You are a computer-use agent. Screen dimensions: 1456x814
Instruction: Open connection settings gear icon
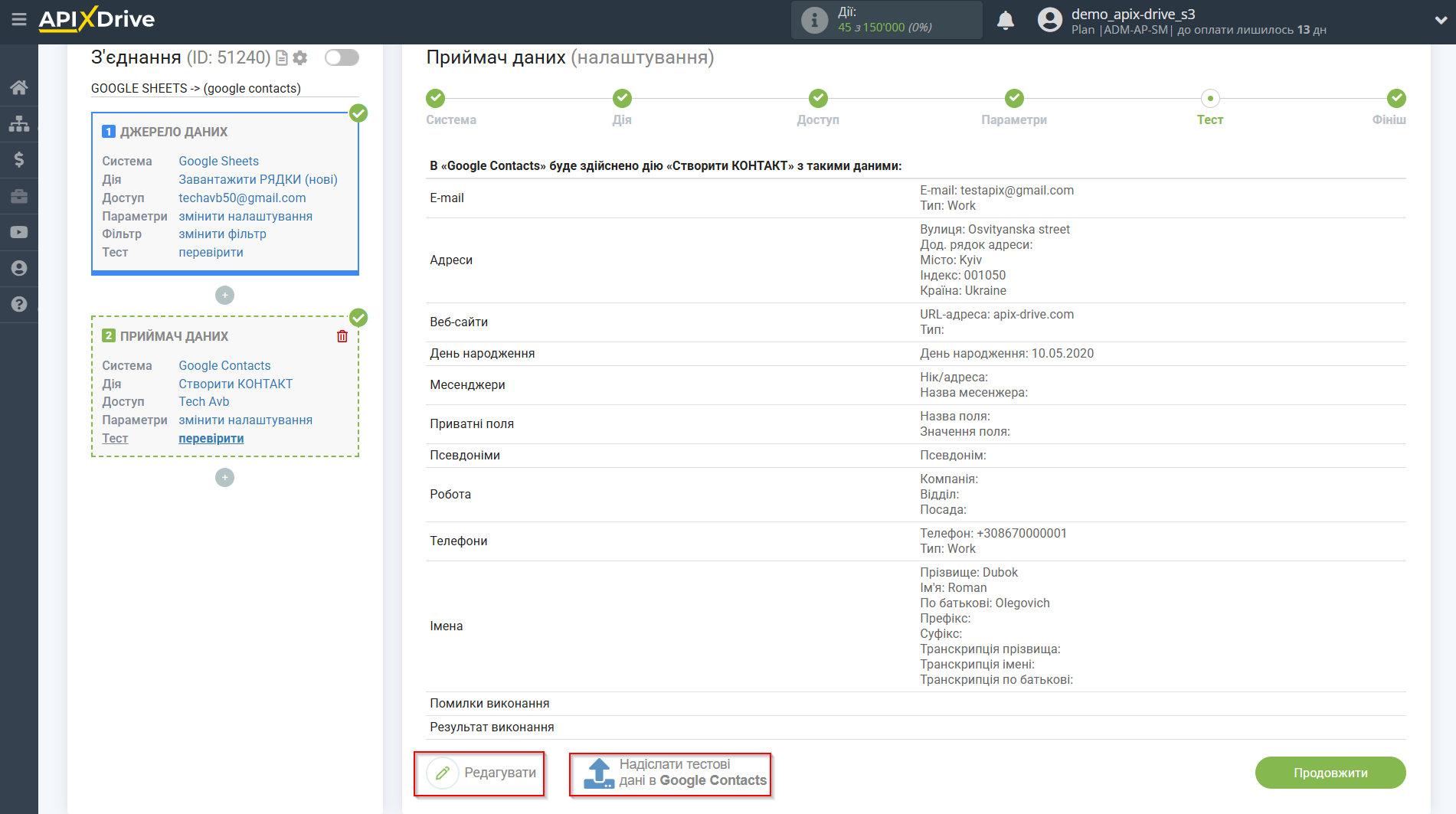pos(300,57)
